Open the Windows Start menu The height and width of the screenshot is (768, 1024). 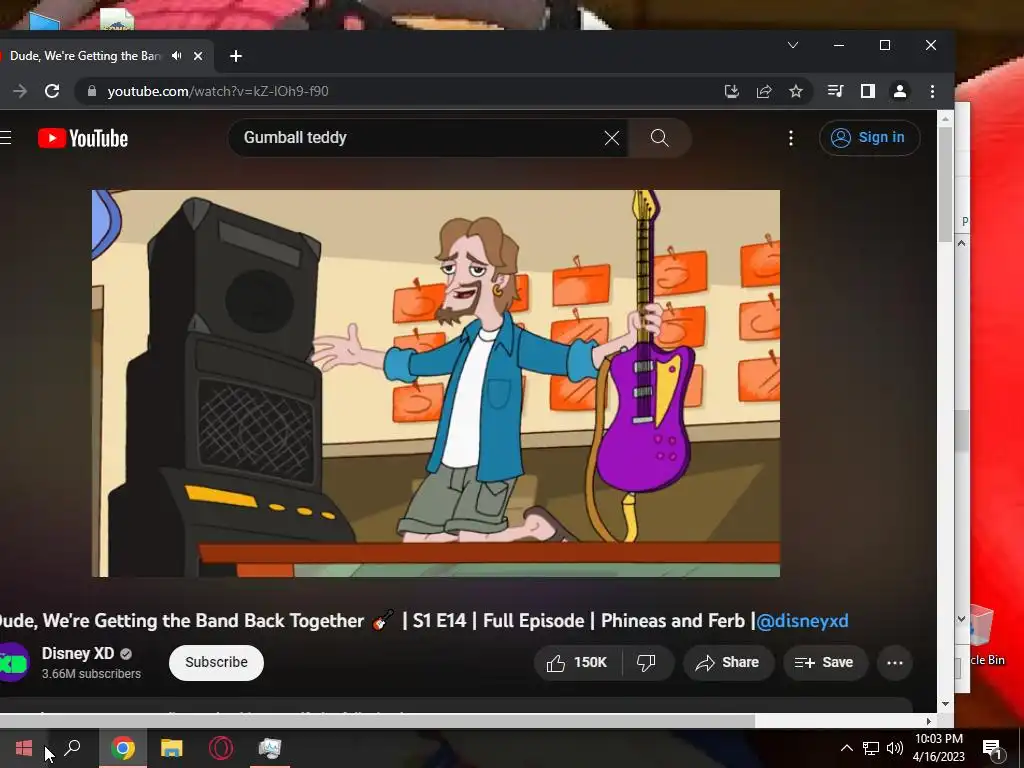[24, 748]
